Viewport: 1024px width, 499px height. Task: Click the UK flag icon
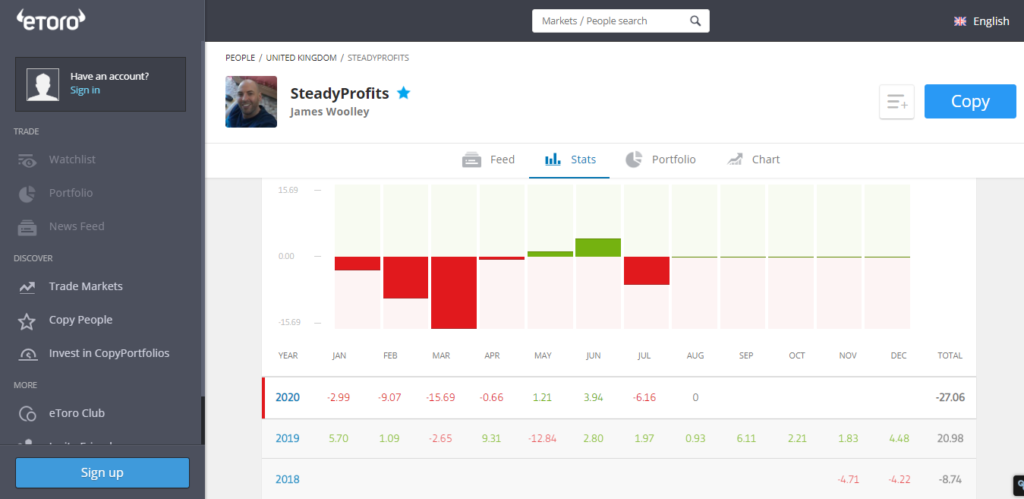pyautogui.click(x=960, y=21)
